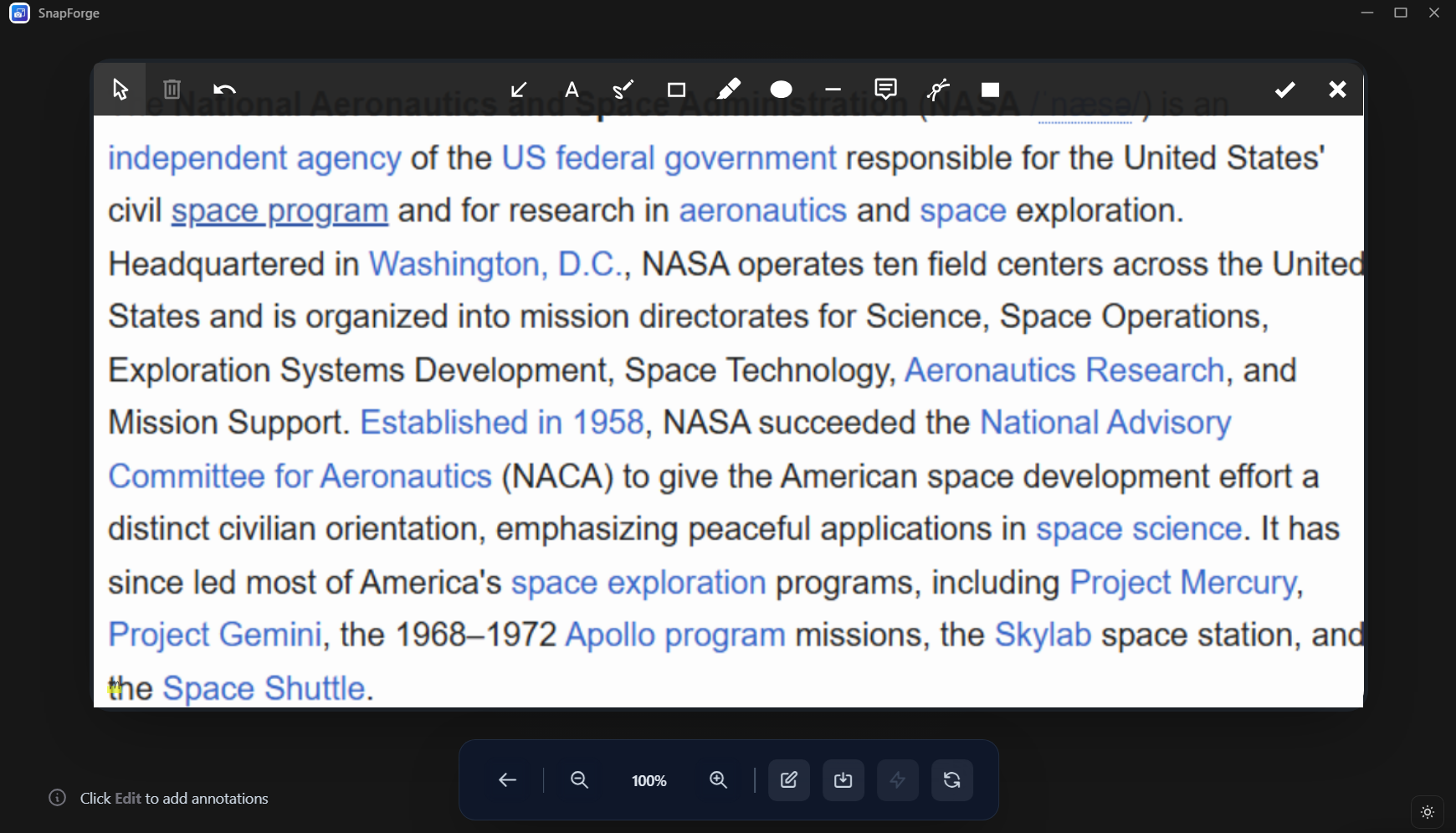The width and height of the screenshot is (1456, 833).
Task: Confirm annotations with the checkmark
Action: [1285, 90]
